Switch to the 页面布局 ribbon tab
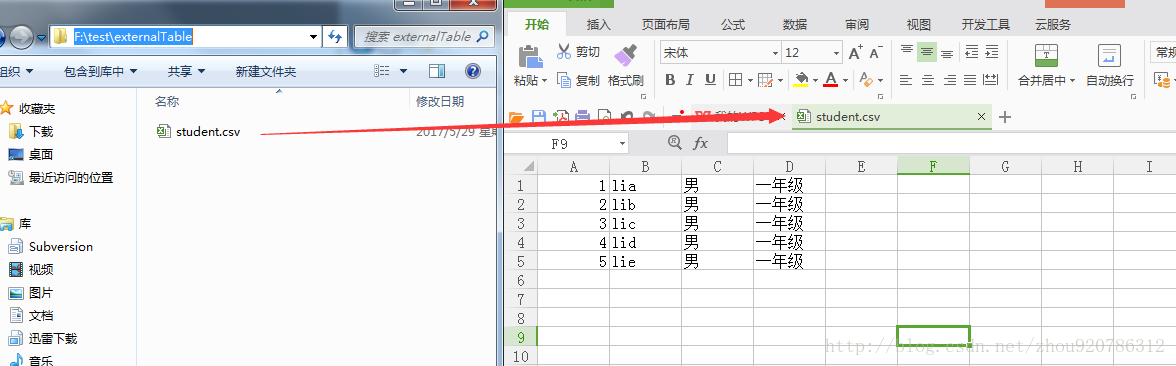This screenshot has height=366, width=1176. [x=665, y=25]
